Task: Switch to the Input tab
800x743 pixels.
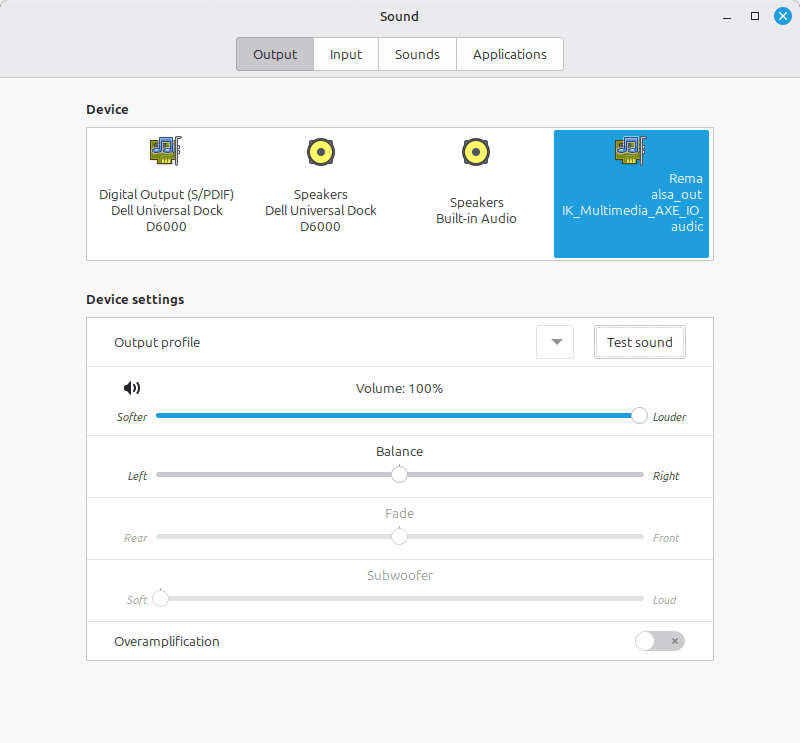Action: pos(346,54)
